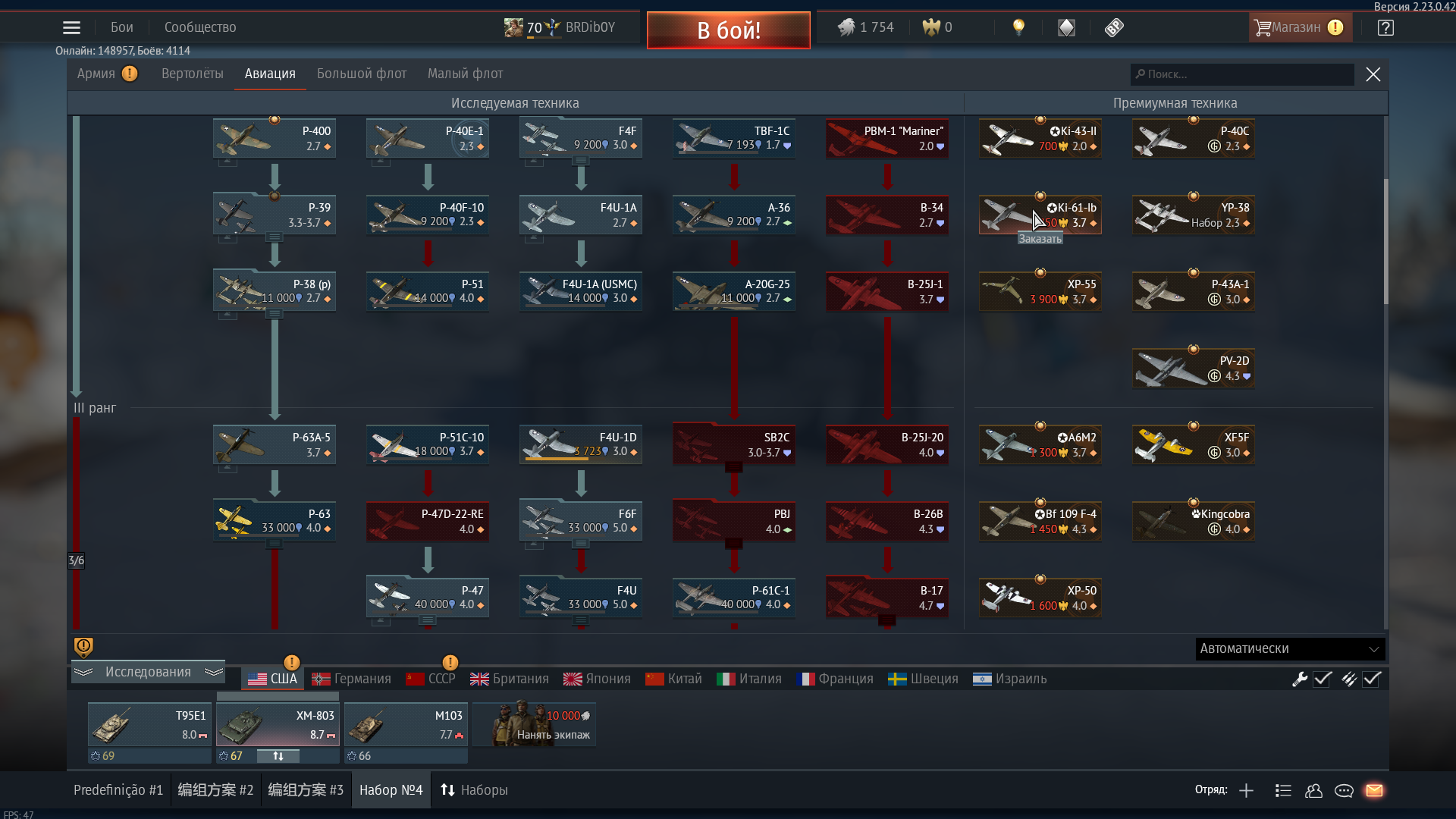
Task: Click the shop cart icon
Action: pyautogui.click(x=1262, y=27)
